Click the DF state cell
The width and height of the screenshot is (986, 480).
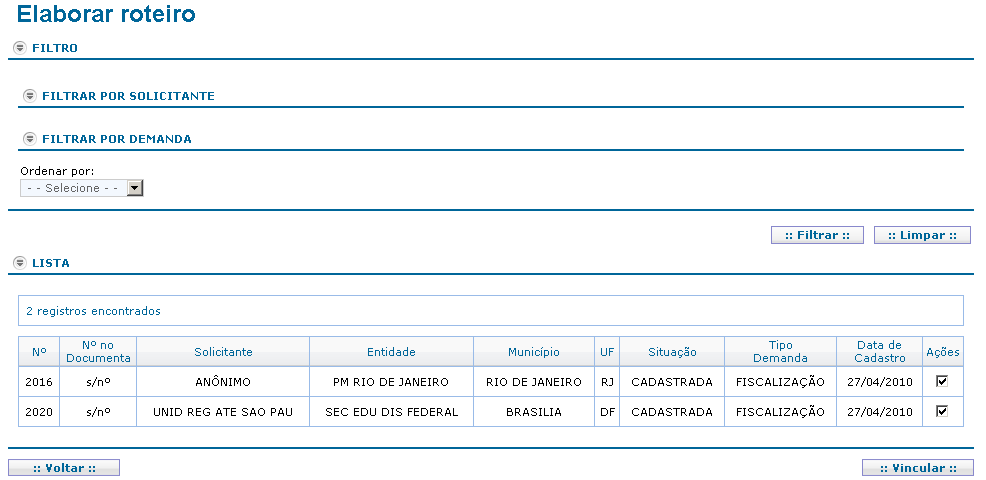[x=607, y=412]
